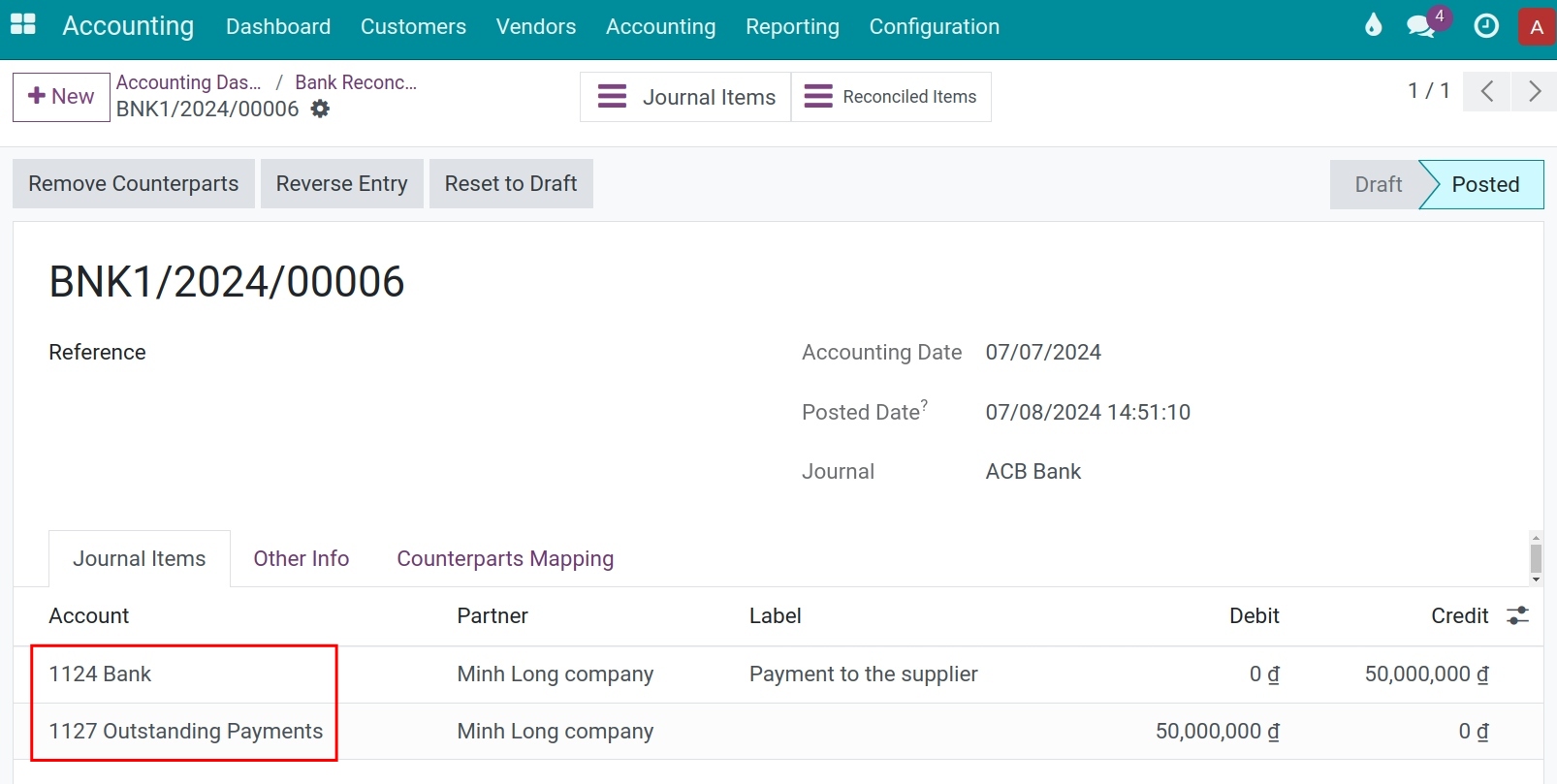Image resolution: width=1557 pixels, height=784 pixels.
Task: Click the gear icon next to BNK1/2024/00006
Action: point(320,109)
